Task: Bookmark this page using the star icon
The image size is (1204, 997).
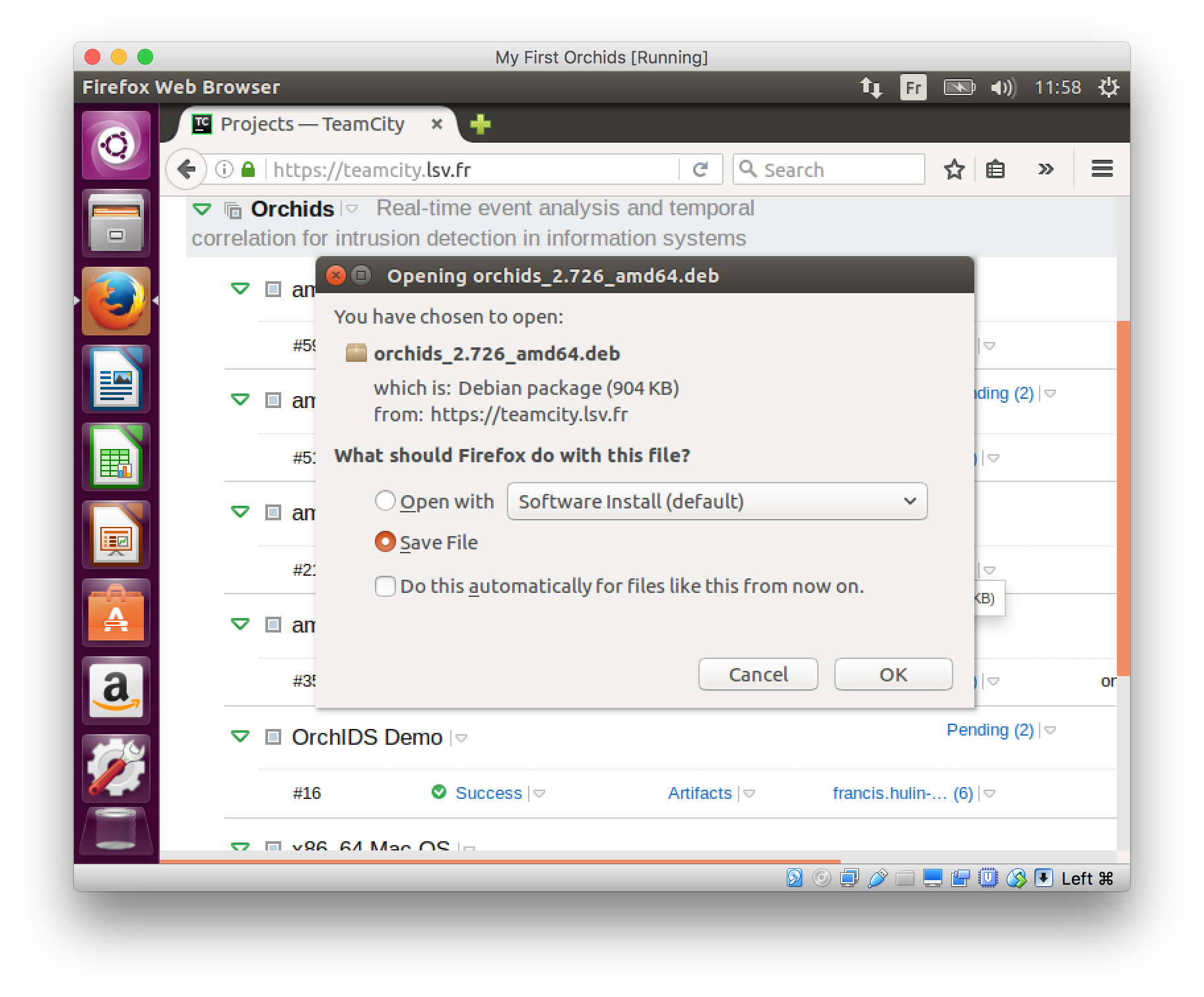Action: [954, 170]
